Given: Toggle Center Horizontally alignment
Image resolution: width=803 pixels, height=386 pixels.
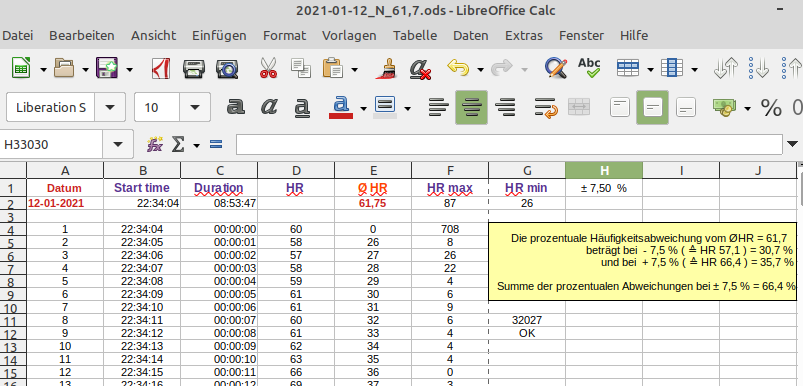Looking at the screenshot, I should (x=471, y=108).
